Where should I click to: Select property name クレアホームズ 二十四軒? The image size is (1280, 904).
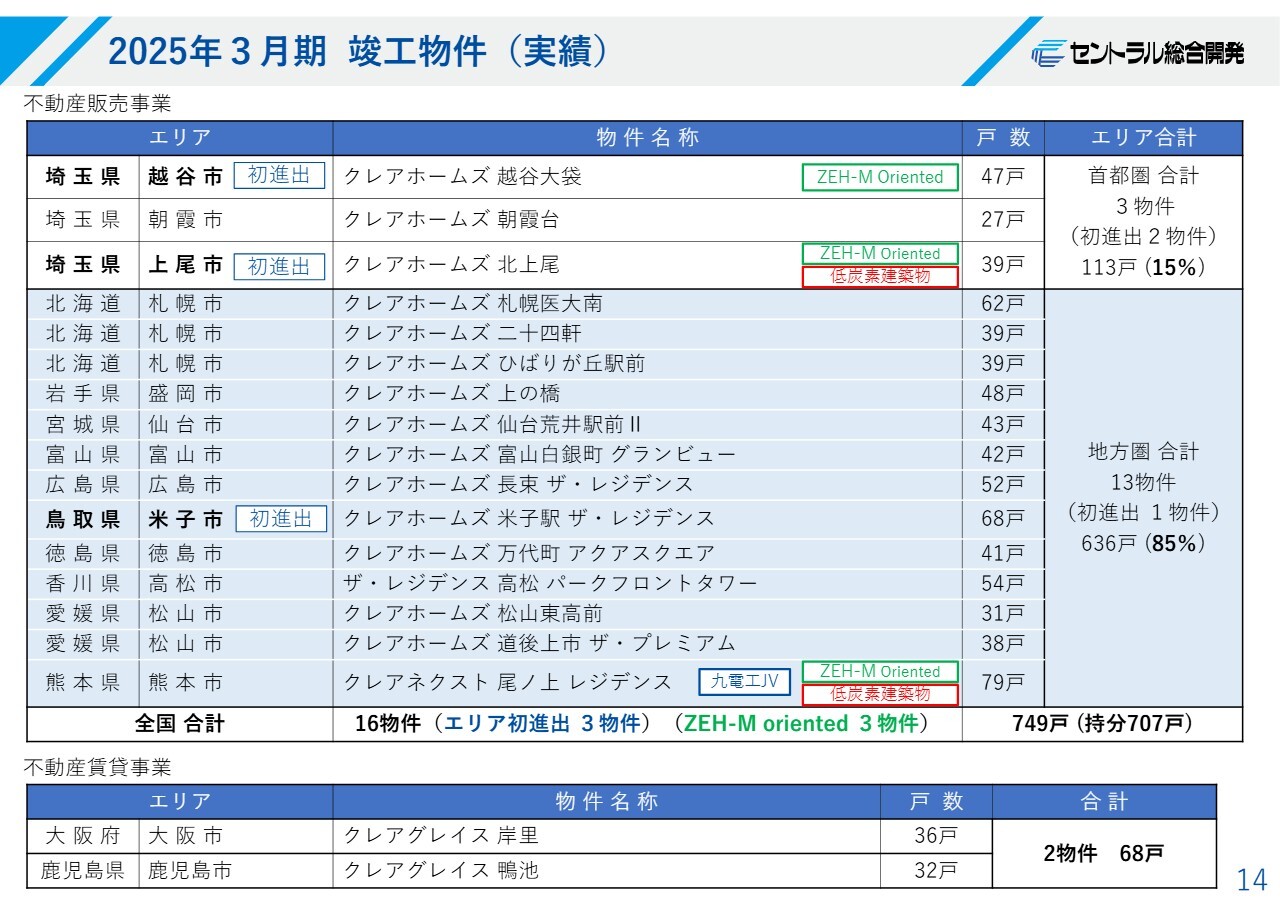462,334
